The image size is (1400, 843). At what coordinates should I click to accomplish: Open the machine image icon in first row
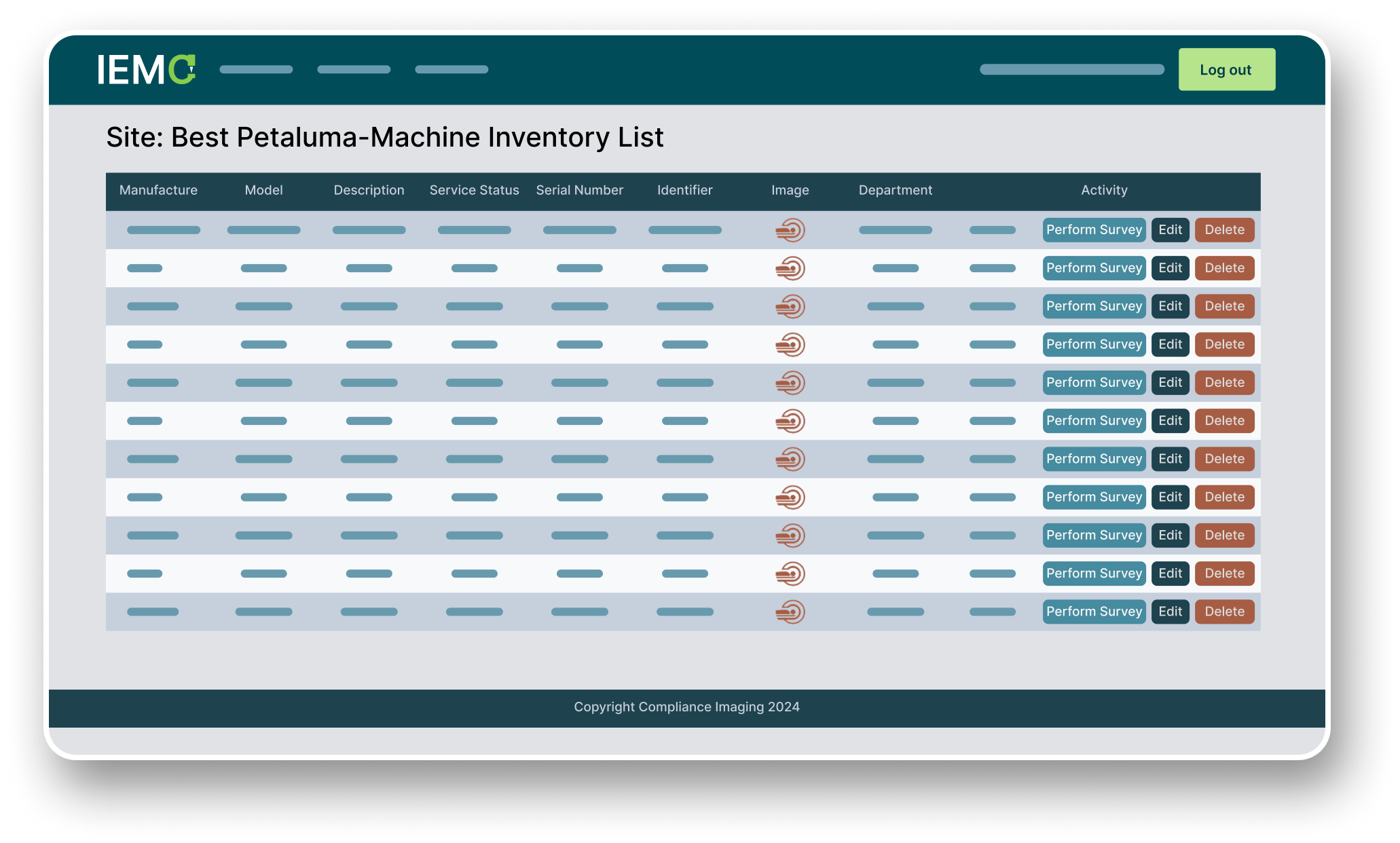790,230
